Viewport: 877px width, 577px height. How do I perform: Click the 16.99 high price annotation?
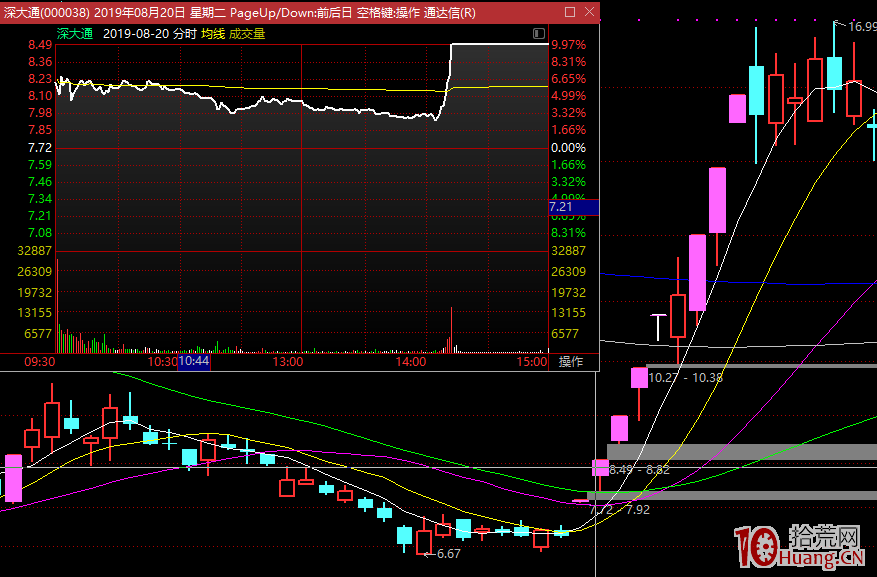tap(862, 27)
